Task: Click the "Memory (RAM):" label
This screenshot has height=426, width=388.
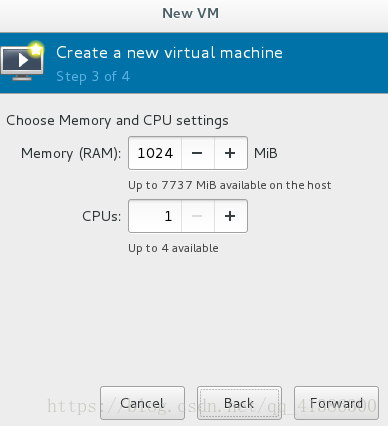Action: click(x=71, y=154)
